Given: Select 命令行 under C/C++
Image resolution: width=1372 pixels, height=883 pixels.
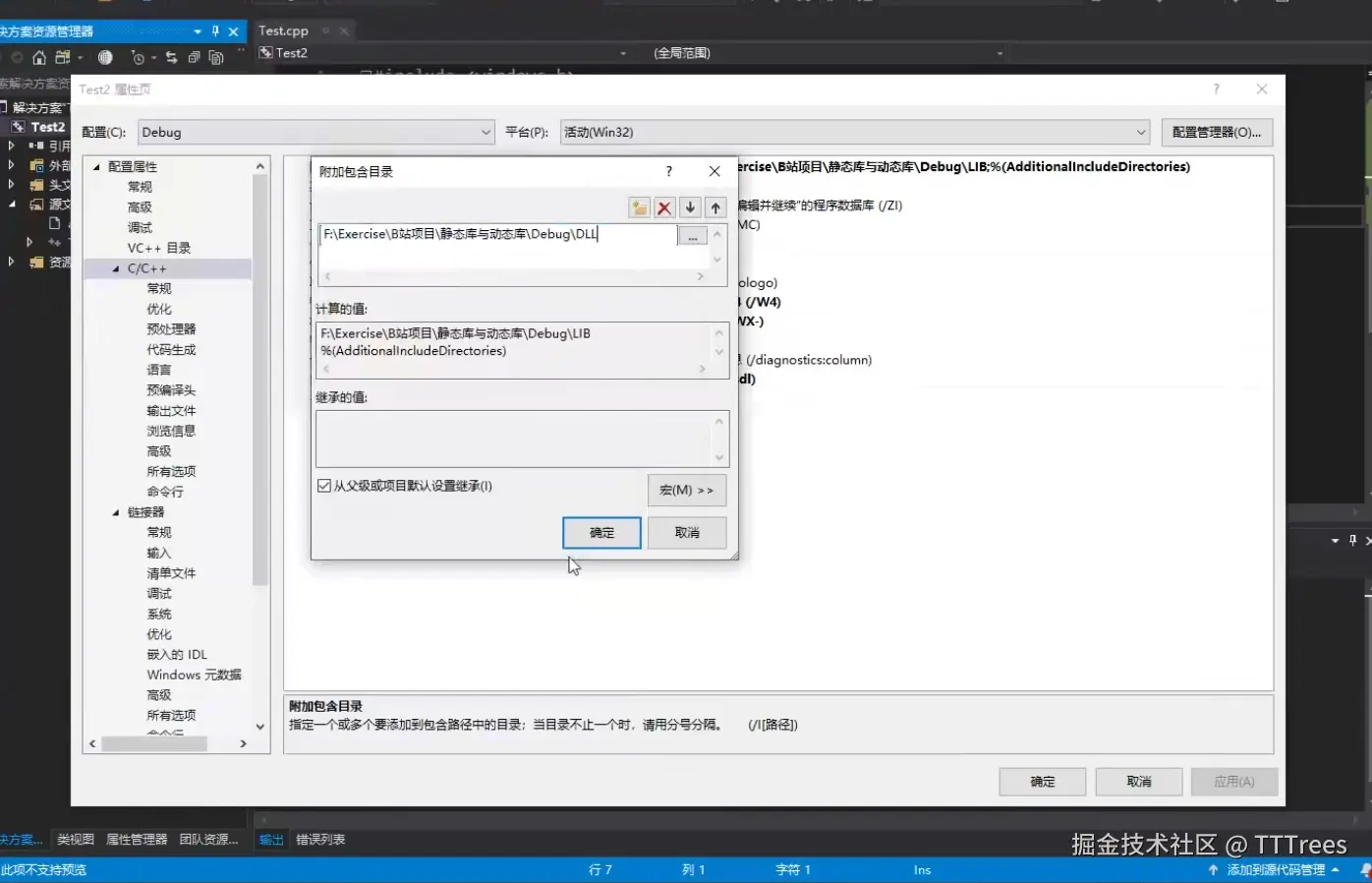Looking at the screenshot, I should click(165, 492).
